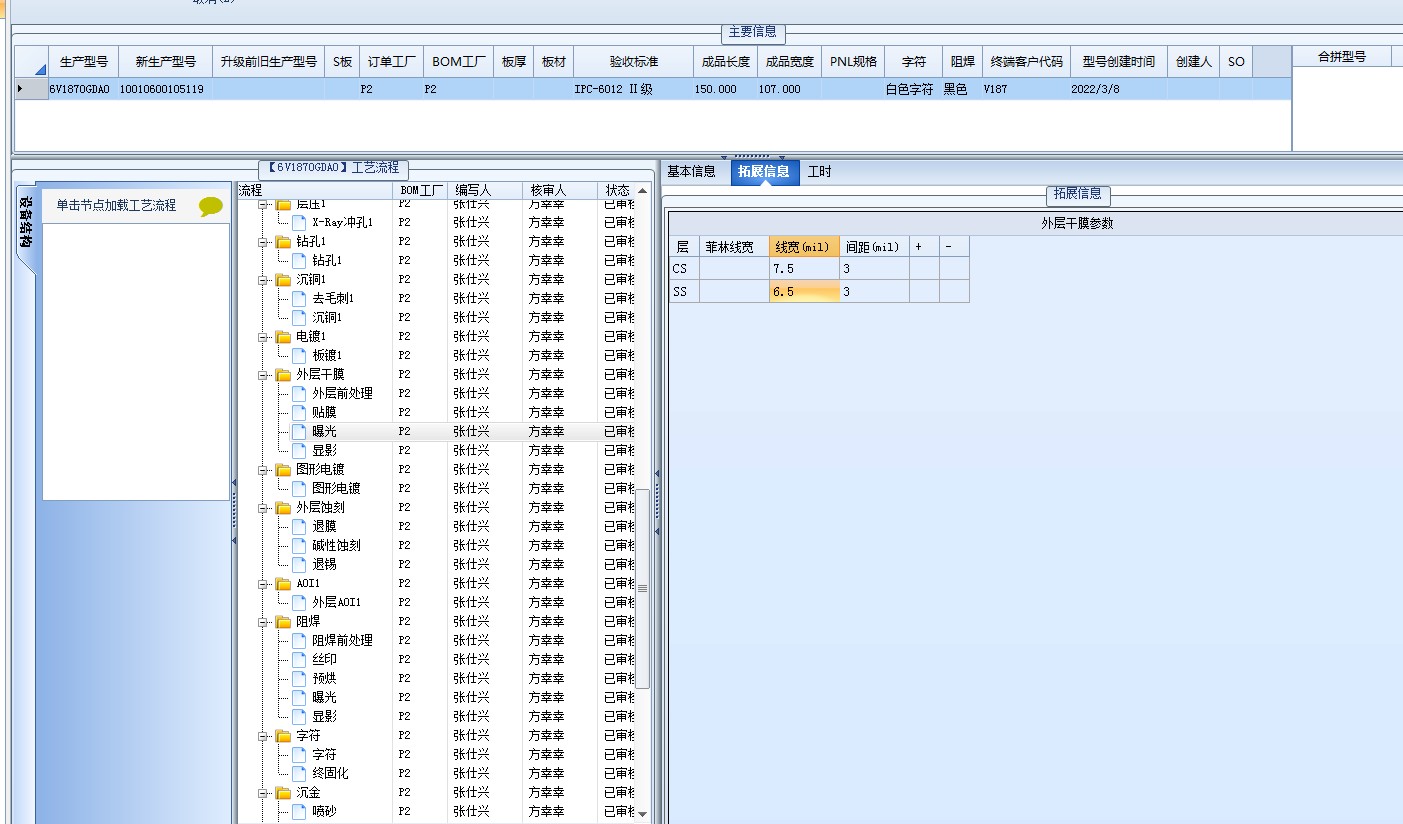
Task: Click the 沉金 folder icon
Action: [x=283, y=793]
